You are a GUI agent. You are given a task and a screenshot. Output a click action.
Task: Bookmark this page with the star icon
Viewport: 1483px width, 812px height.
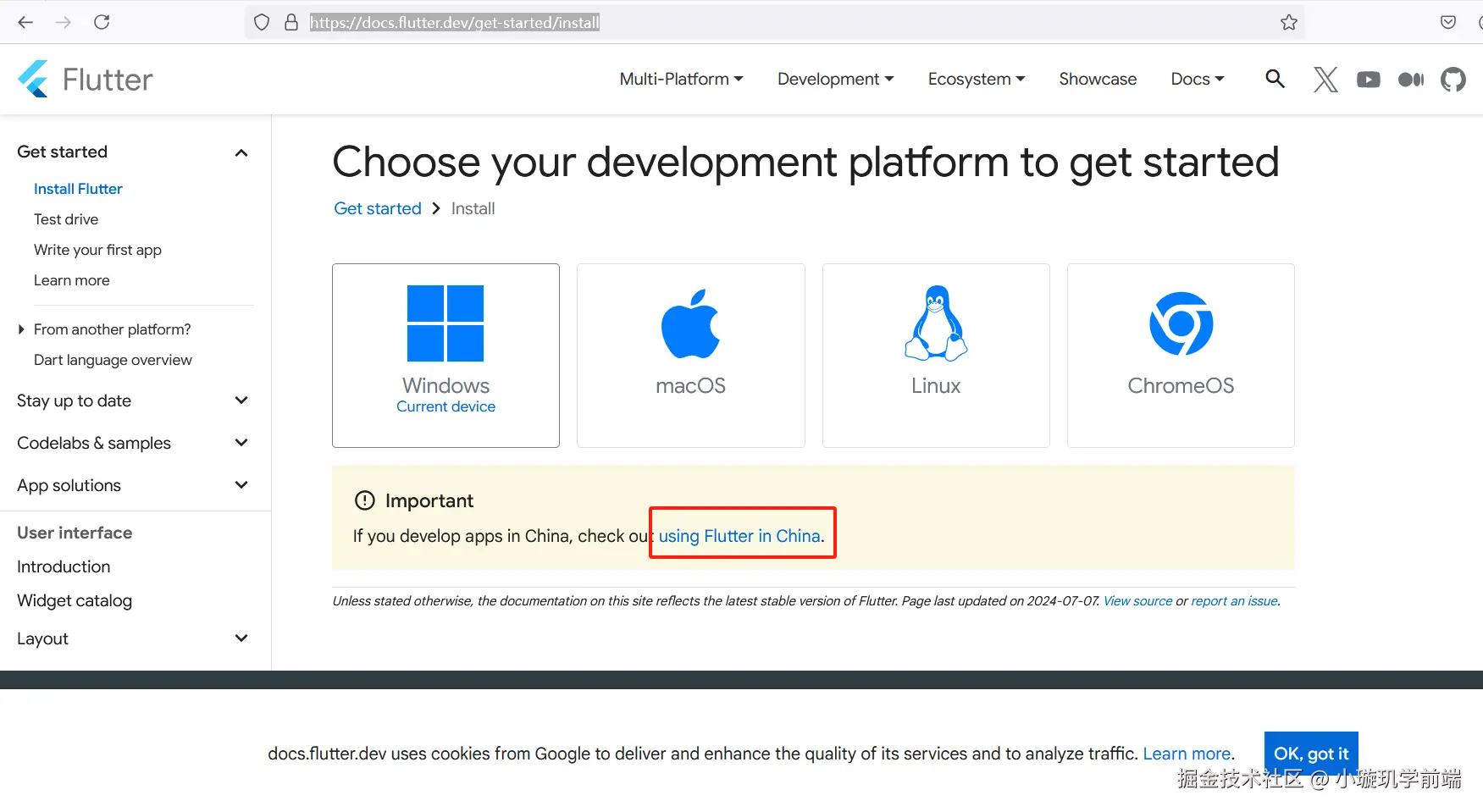click(1289, 22)
